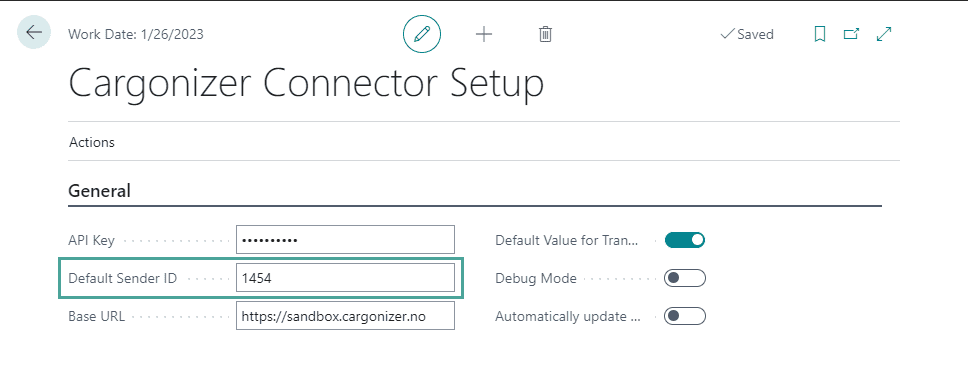Enable the Debug Mode switch

685,278
